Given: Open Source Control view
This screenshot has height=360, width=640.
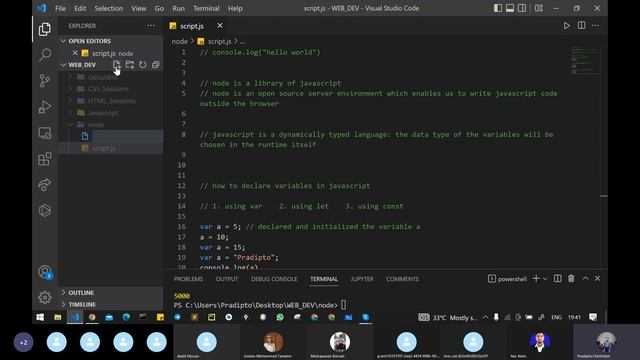Looking at the screenshot, I should (x=45, y=80).
